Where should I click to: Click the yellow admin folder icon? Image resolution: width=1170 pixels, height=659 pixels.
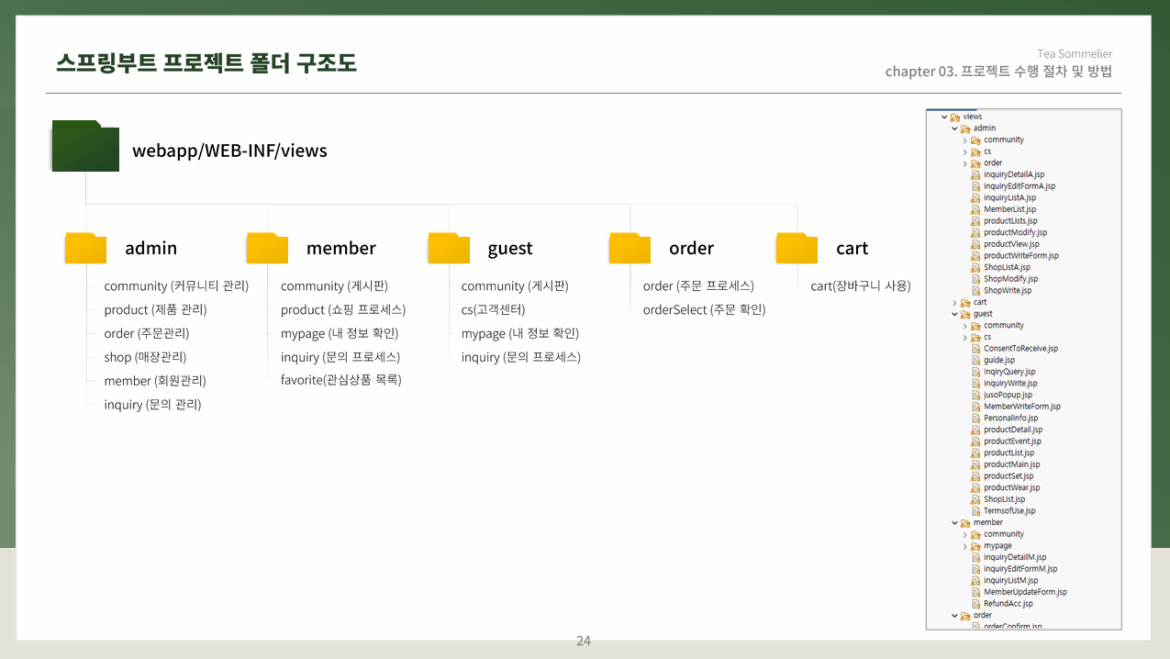(x=85, y=248)
